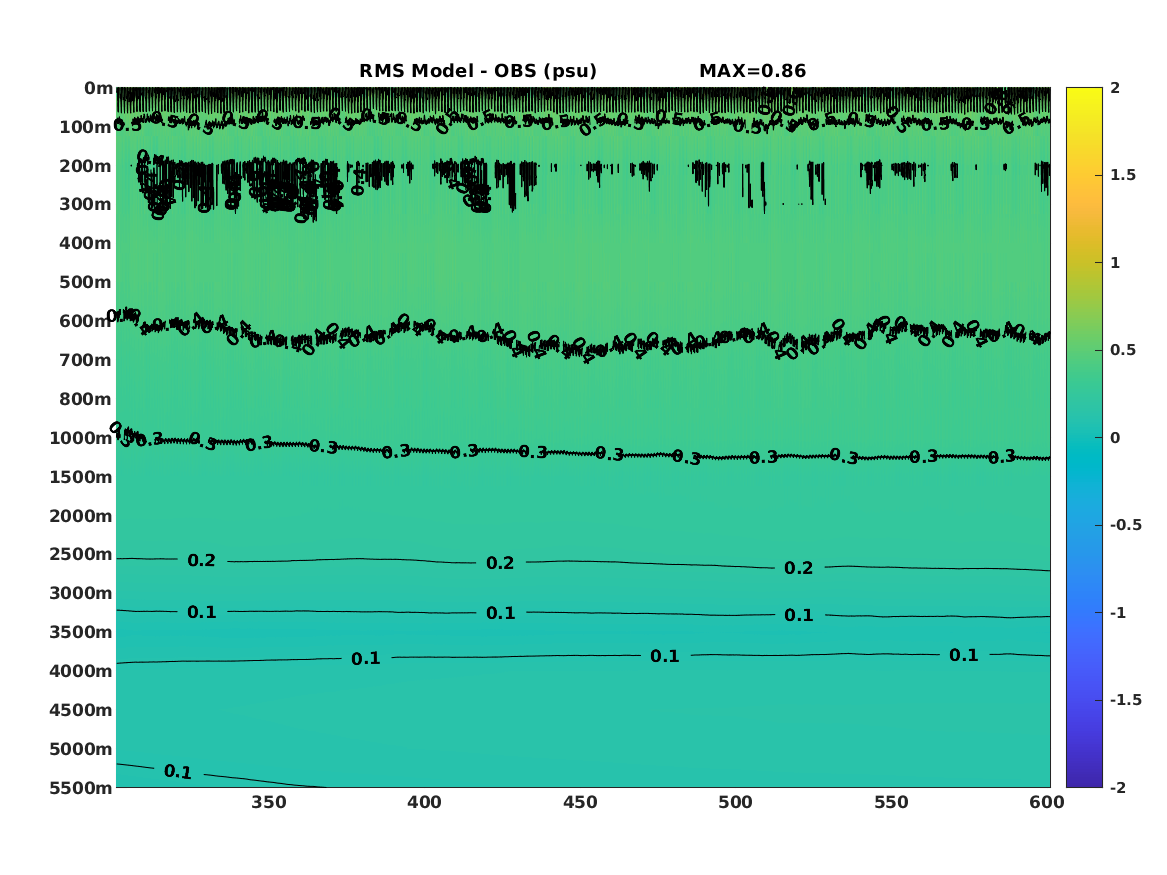Click the colorbar tick label '-1.5'
This screenshot has height=875, width=1167.
[x=1125, y=700]
